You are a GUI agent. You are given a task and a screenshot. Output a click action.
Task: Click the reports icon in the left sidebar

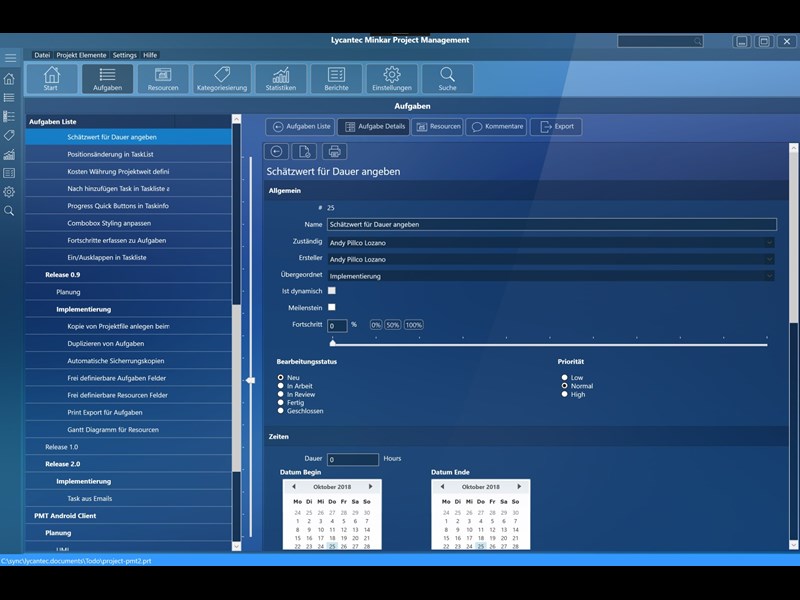click(9, 173)
